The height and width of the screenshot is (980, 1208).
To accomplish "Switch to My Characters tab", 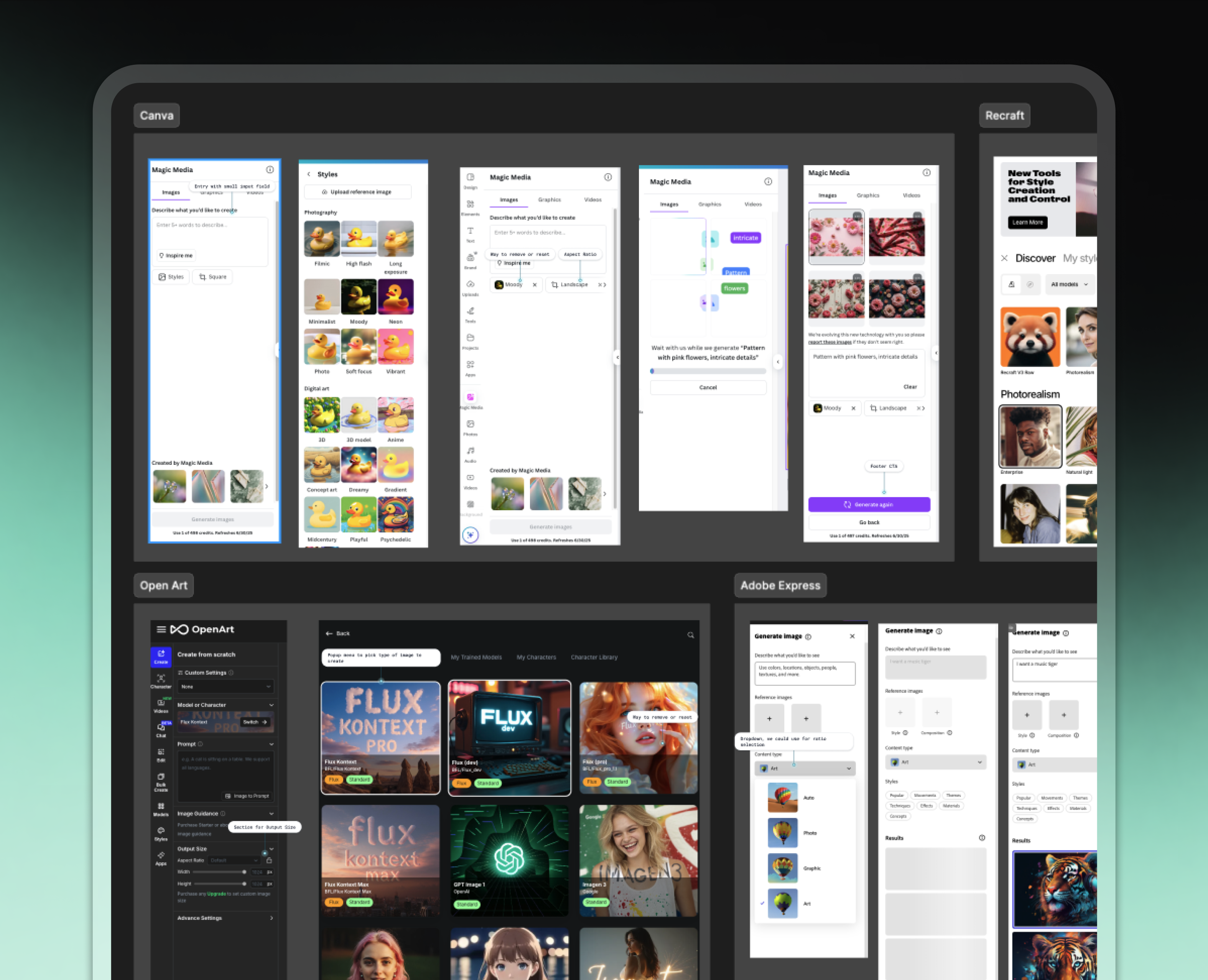I will [536, 657].
